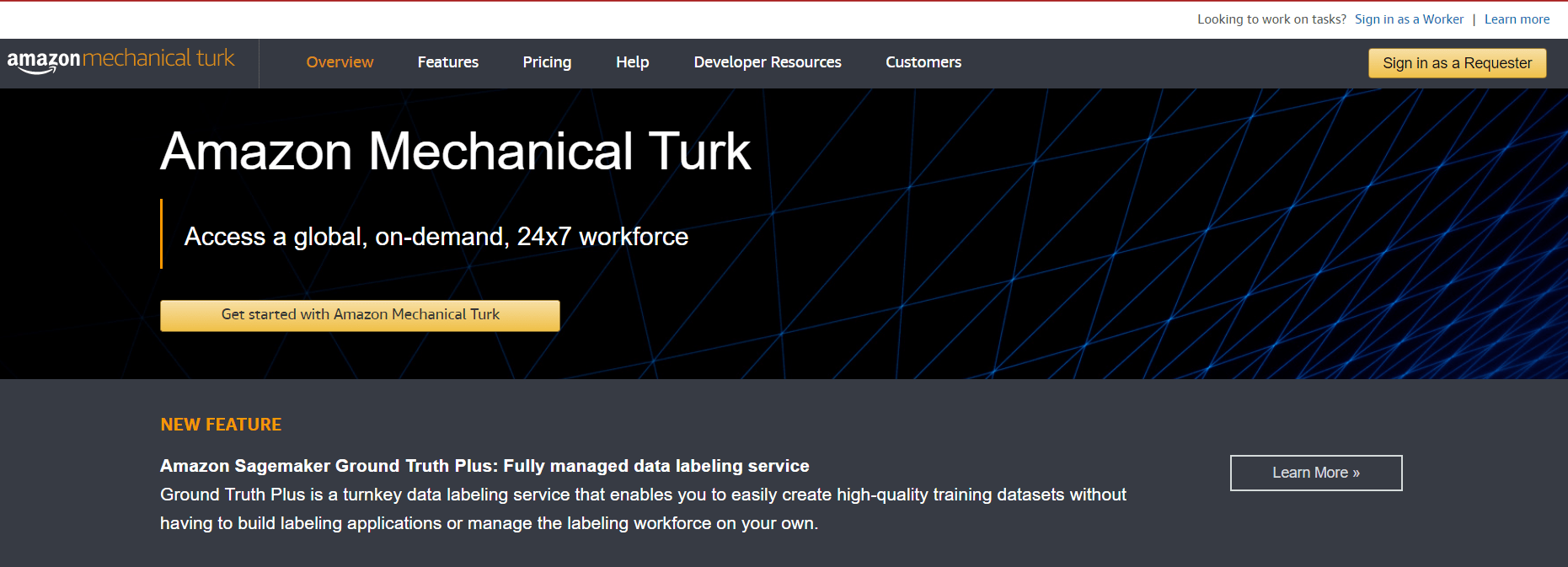Click the Amazon Mechanical Turk hero heading
This screenshot has width=1568, height=567.
456,152
